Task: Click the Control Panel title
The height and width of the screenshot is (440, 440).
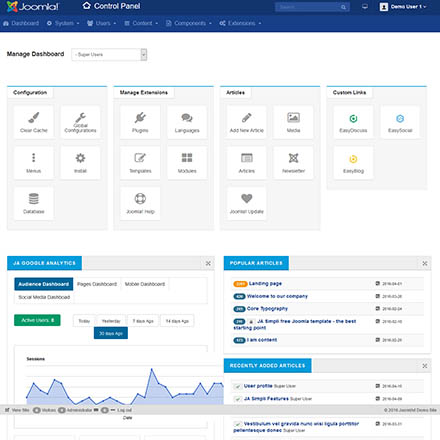Action: 117,6
